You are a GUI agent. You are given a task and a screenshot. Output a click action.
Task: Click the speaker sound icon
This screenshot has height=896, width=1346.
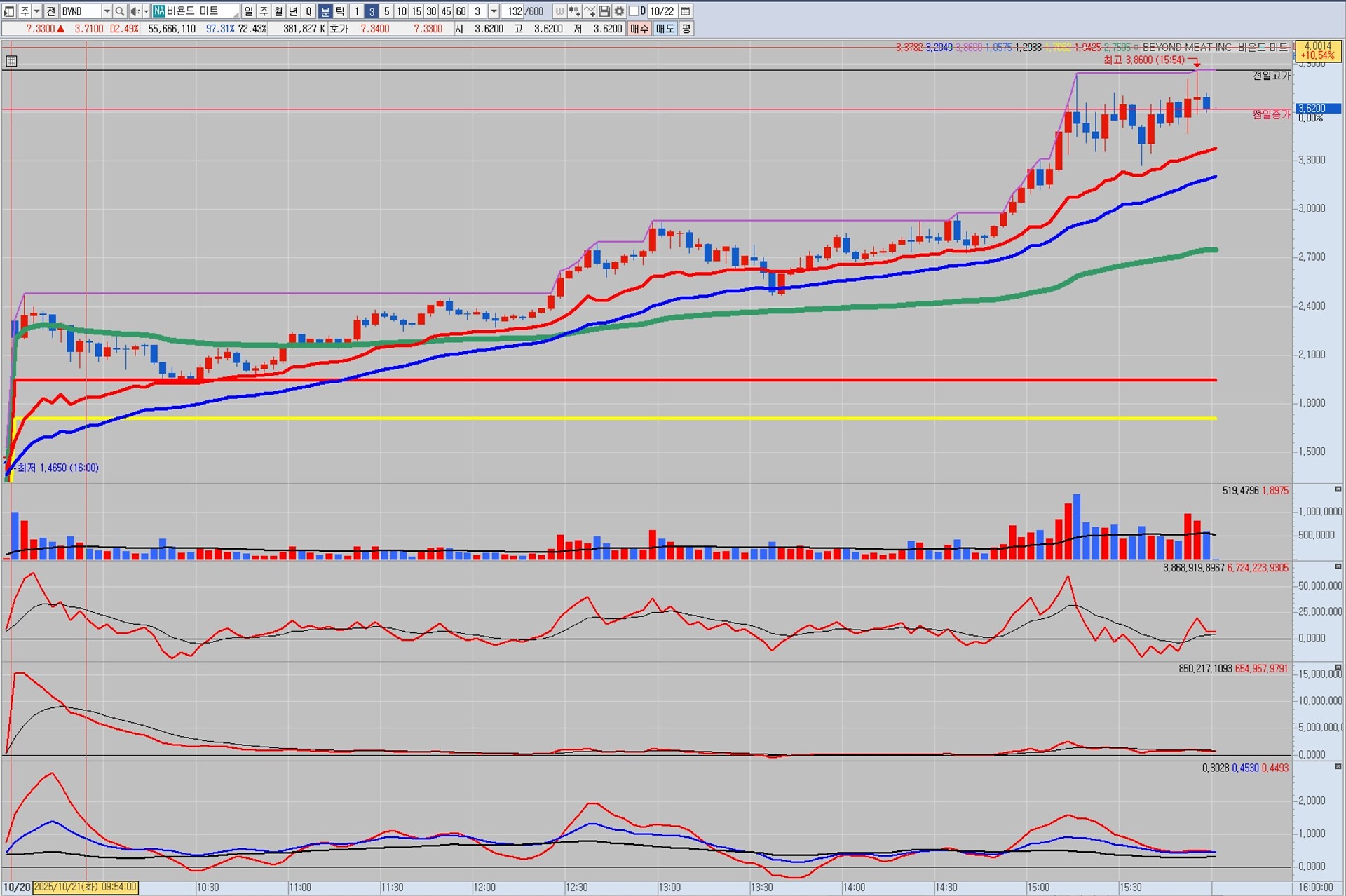click(135, 11)
